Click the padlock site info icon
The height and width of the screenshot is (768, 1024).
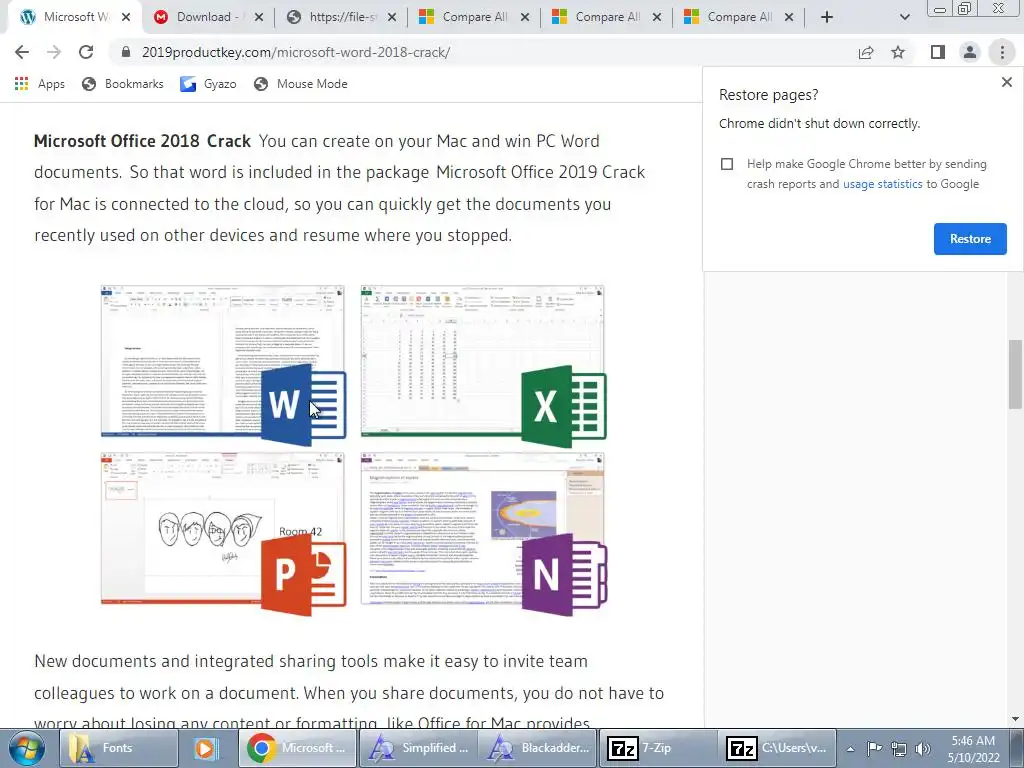point(126,52)
